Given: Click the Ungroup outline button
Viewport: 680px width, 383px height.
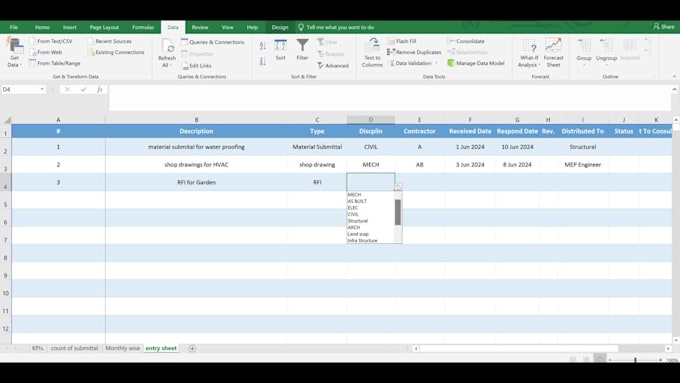Looking at the screenshot, I should tap(606, 51).
